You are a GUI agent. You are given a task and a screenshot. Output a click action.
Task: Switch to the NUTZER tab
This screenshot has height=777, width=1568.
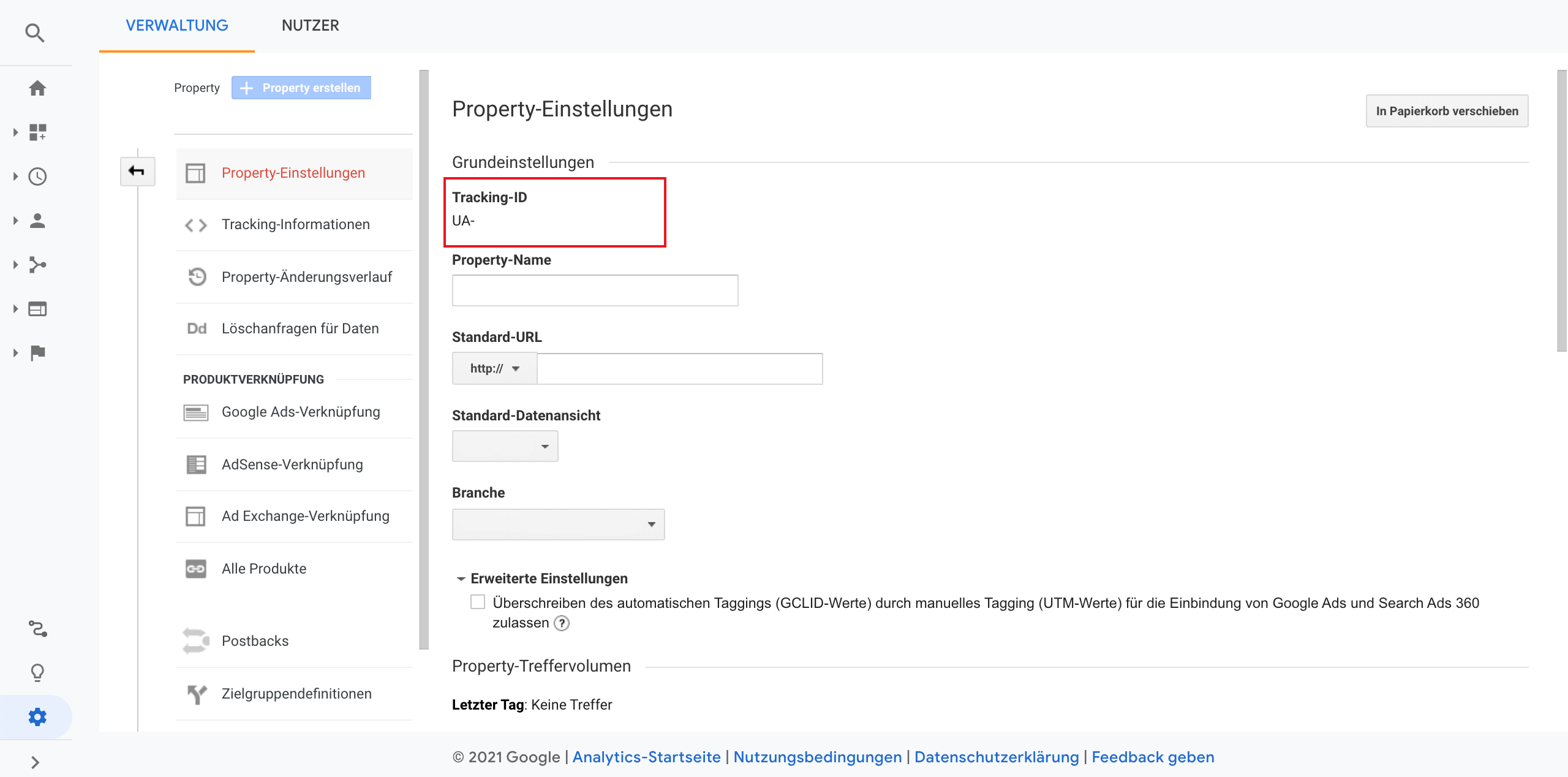[310, 25]
